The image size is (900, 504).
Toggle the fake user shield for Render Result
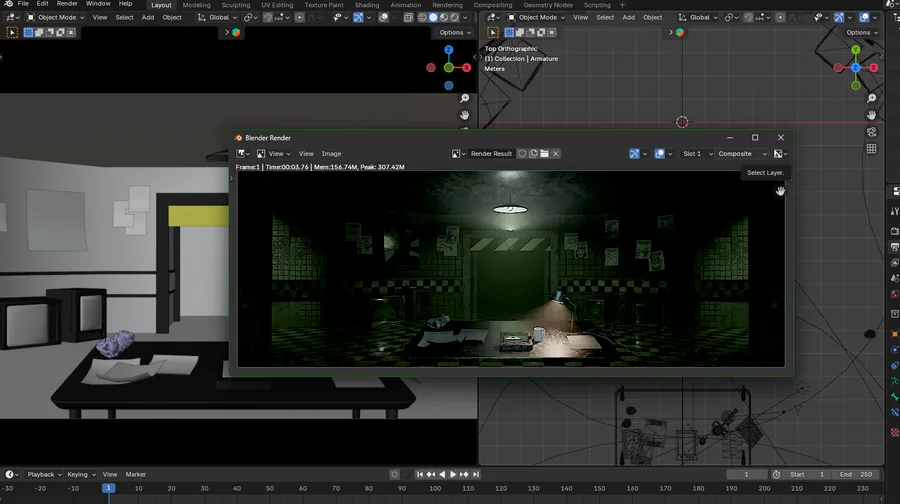pos(522,153)
